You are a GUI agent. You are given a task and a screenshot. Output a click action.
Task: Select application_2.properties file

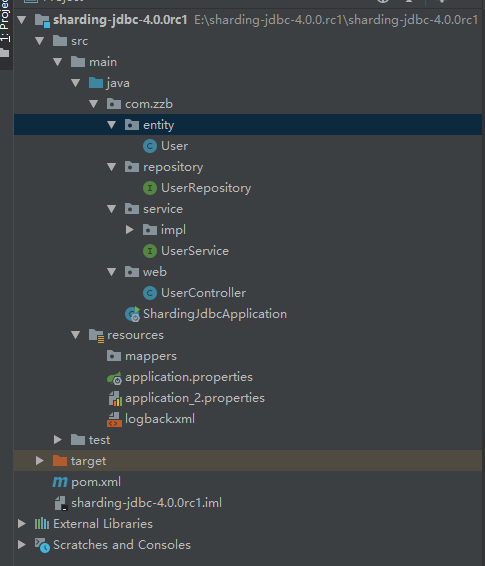point(195,398)
